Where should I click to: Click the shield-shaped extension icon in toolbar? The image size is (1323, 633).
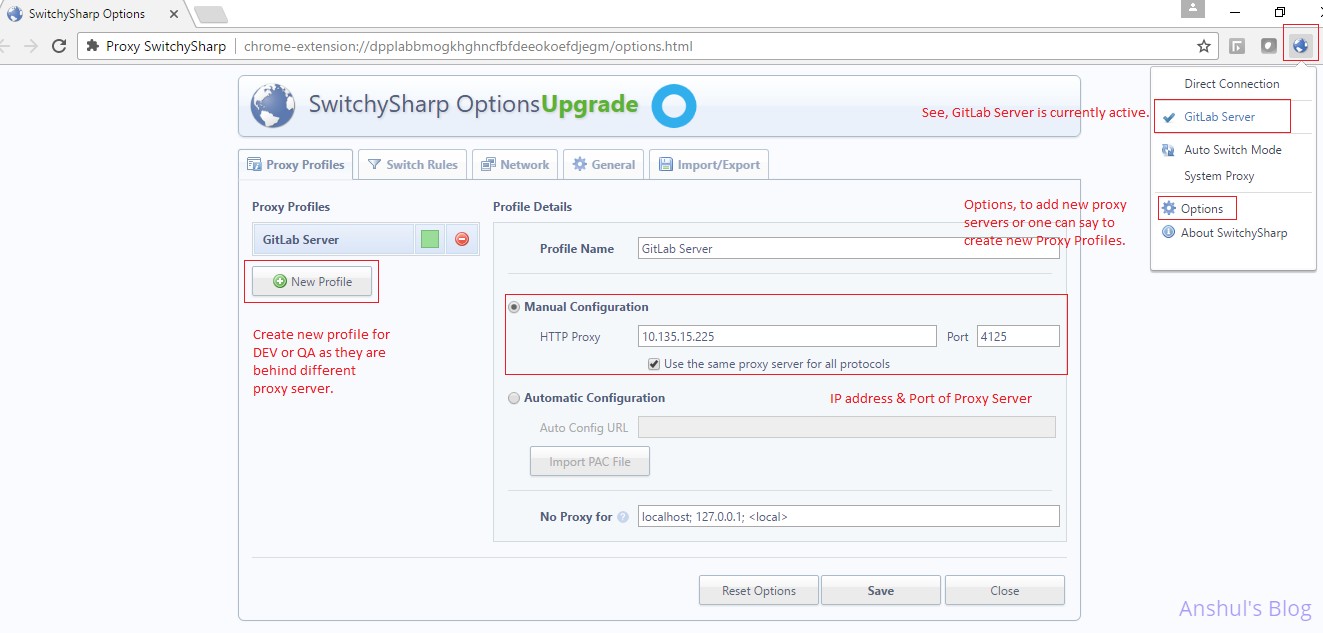(1268, 46)
